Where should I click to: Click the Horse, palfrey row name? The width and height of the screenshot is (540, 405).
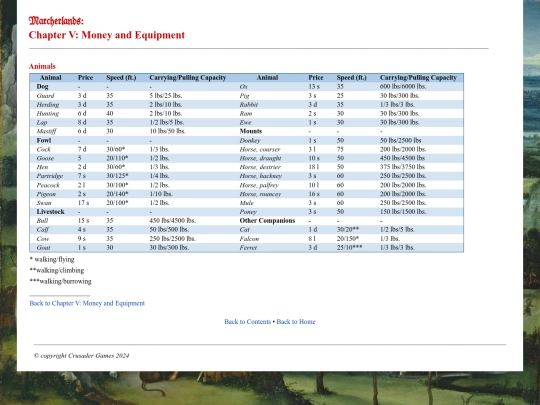(259, 185)
